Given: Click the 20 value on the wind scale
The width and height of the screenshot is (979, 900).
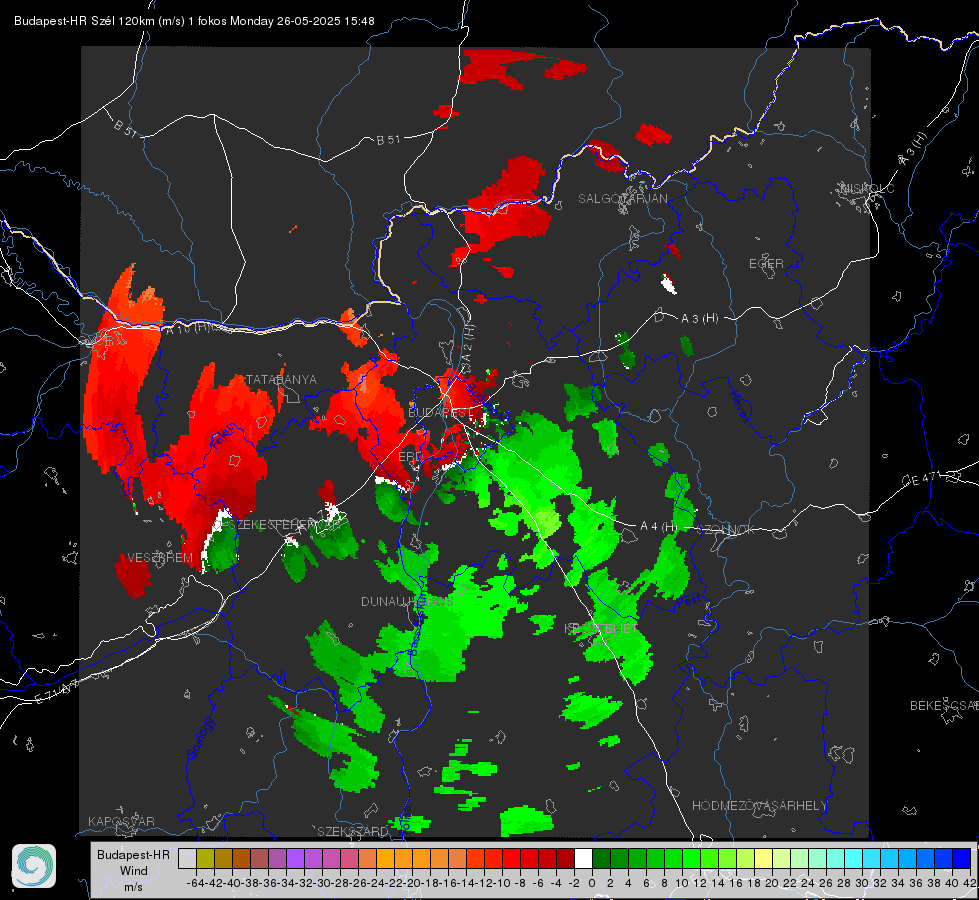Looking at the screenshot, I should [772, 883].
